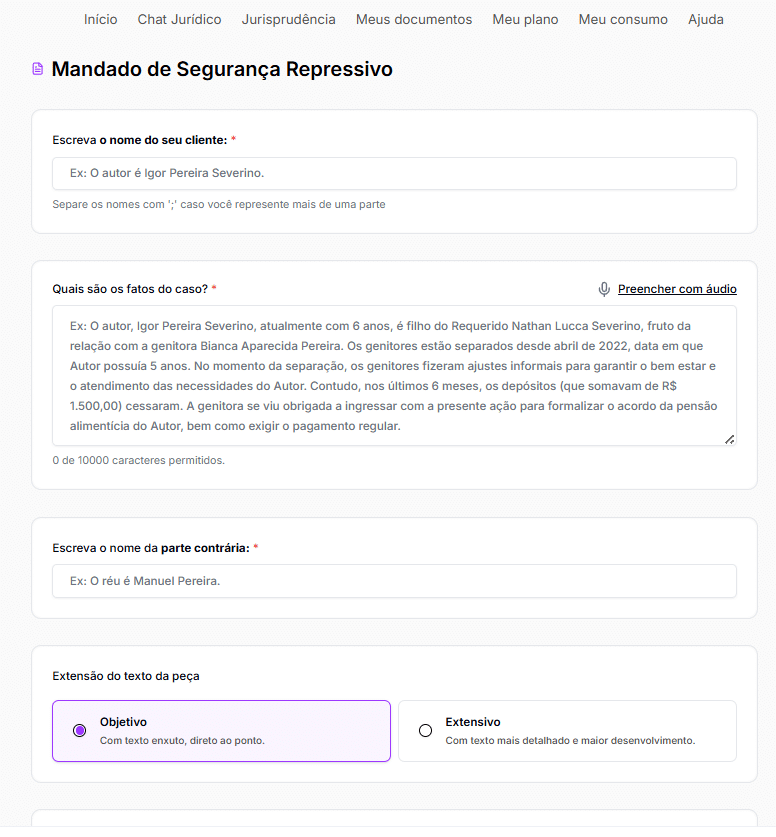
Task: Click the Preencher com áudio link
Action: 677,288
